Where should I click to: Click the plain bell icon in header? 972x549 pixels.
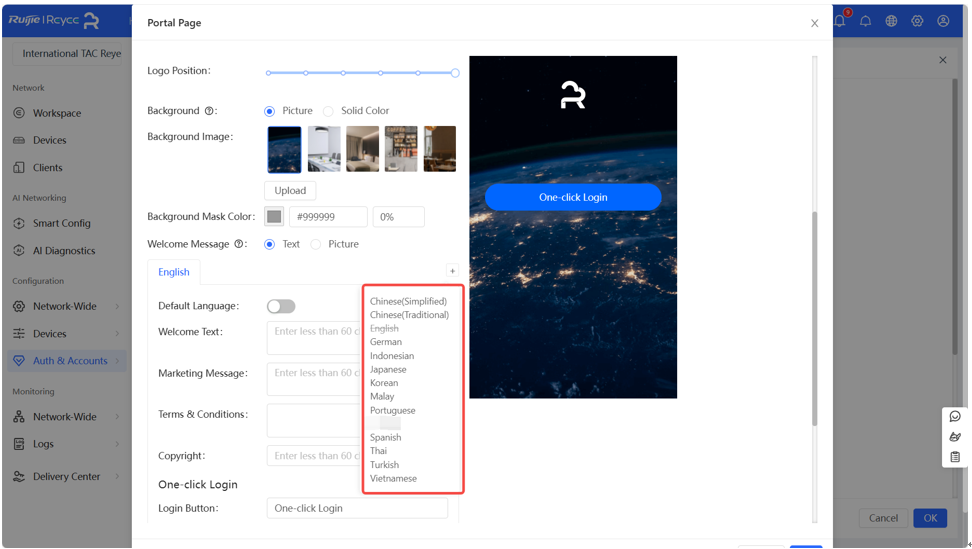click(865, 21)
